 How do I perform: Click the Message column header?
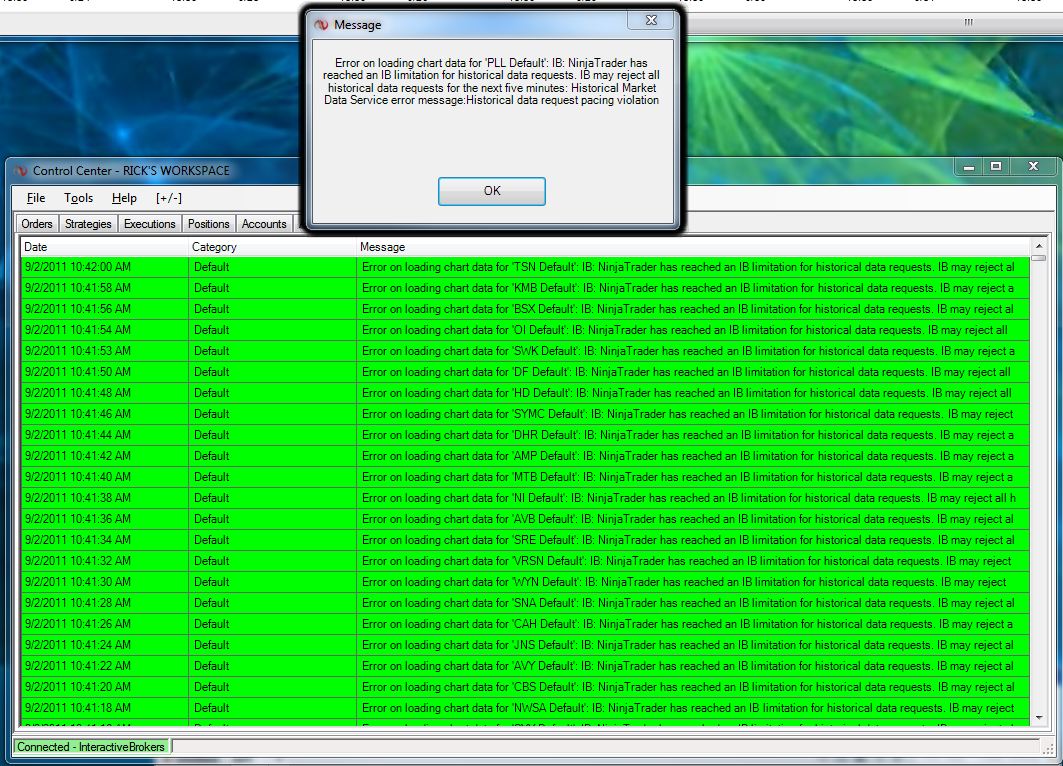pos(692,247)
